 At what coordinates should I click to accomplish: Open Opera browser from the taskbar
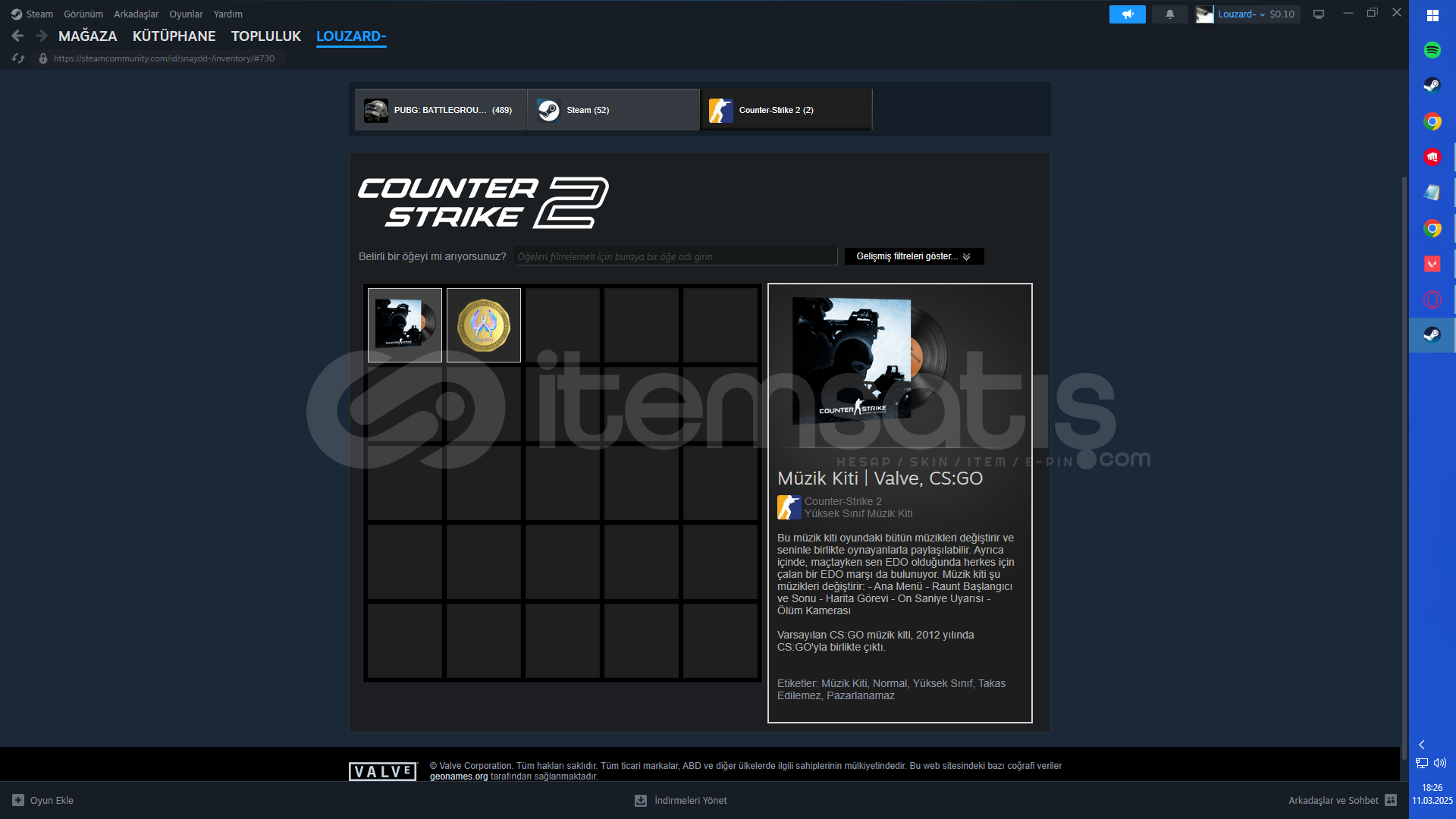pos(1432,300)
